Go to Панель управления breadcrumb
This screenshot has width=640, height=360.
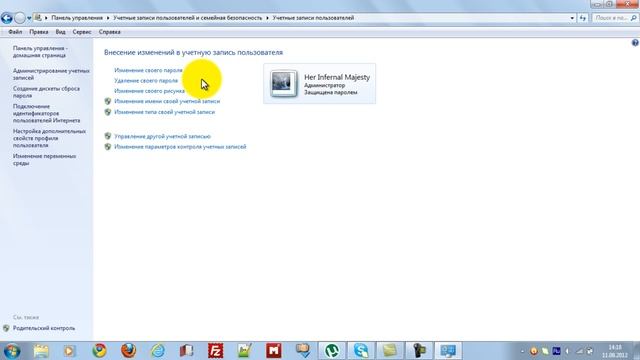click(x=77, y=18)
